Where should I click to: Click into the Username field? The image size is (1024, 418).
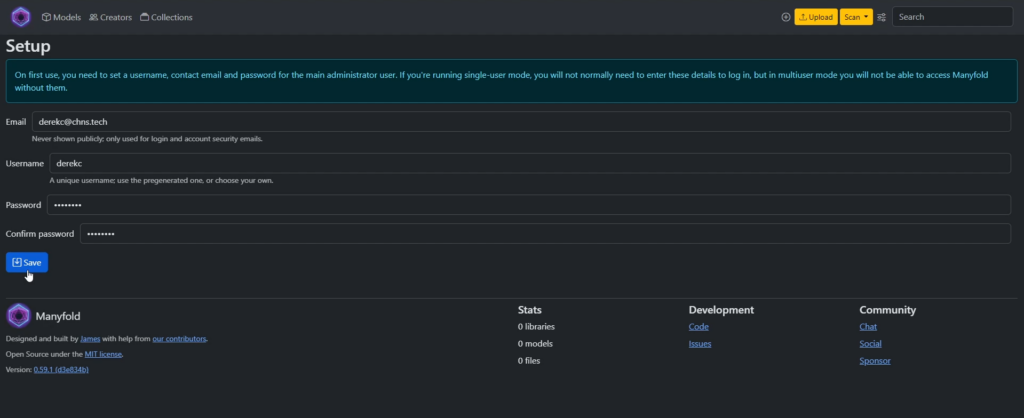click(x=530, y=163)
